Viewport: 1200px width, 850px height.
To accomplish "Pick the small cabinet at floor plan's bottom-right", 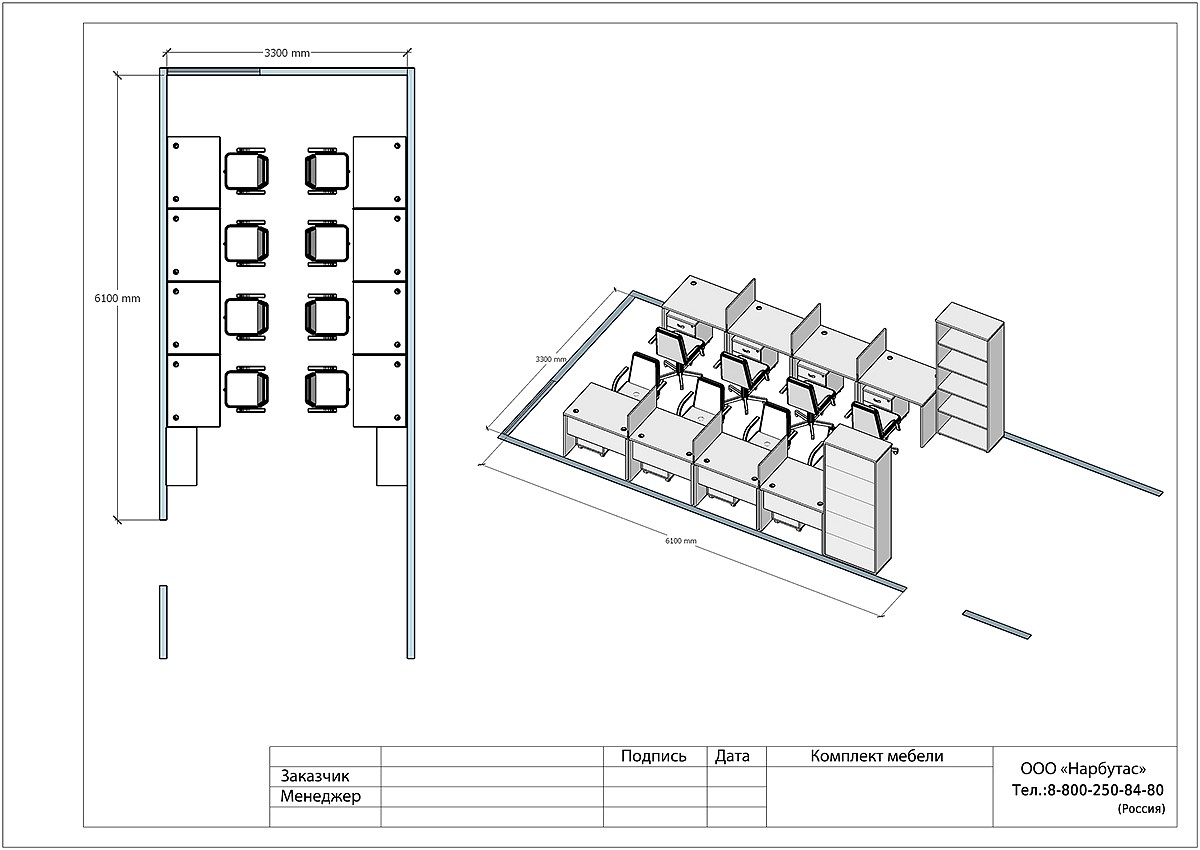I will [x=390, y=456].
